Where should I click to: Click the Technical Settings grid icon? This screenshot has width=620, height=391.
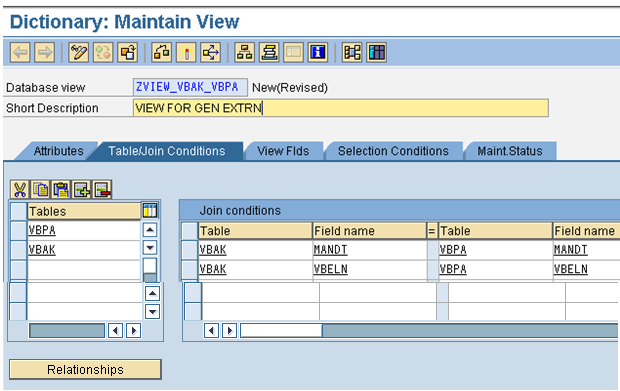pyautogui.click(x=376, y=52)
